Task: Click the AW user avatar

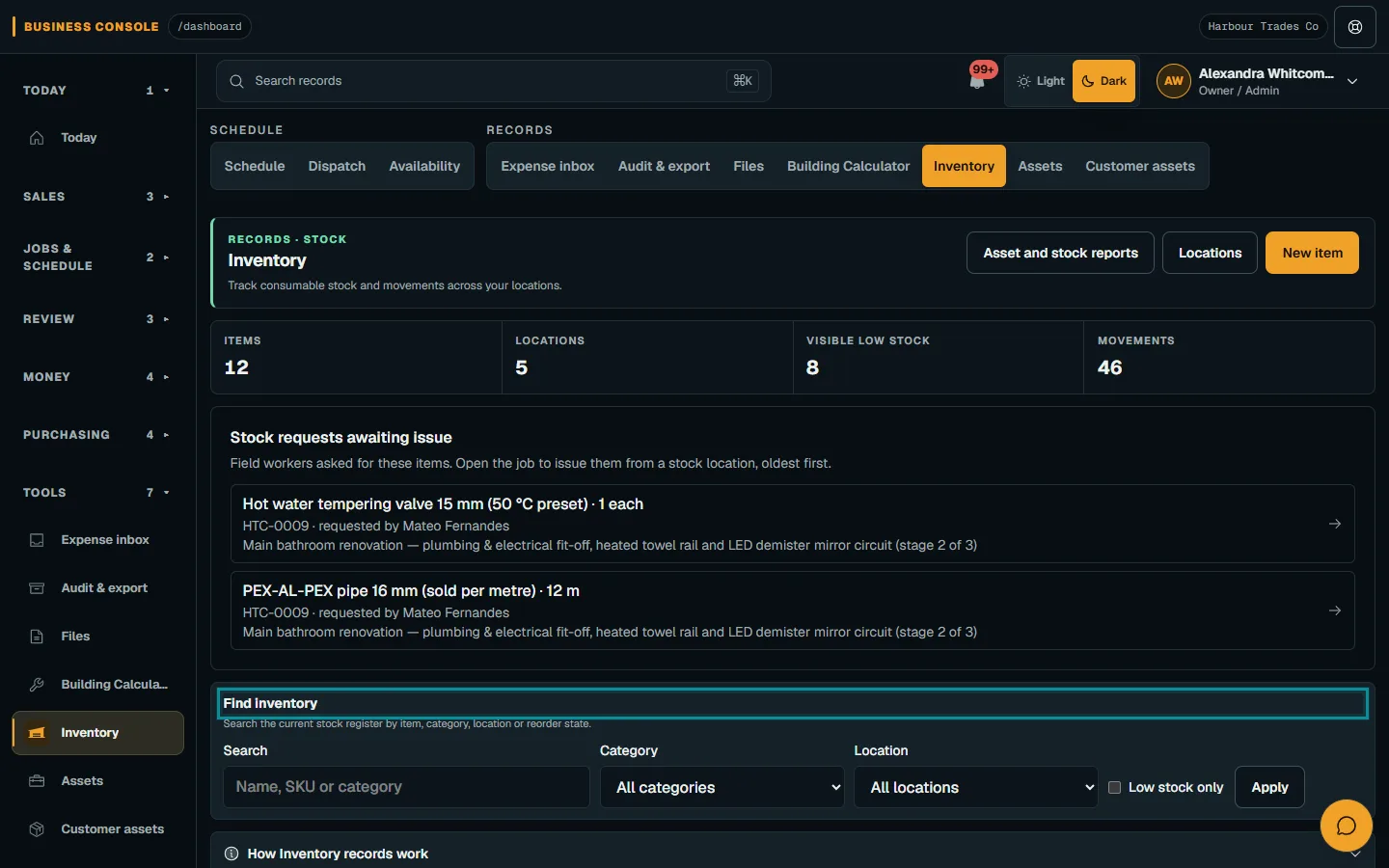Action: coord(1174,81)
